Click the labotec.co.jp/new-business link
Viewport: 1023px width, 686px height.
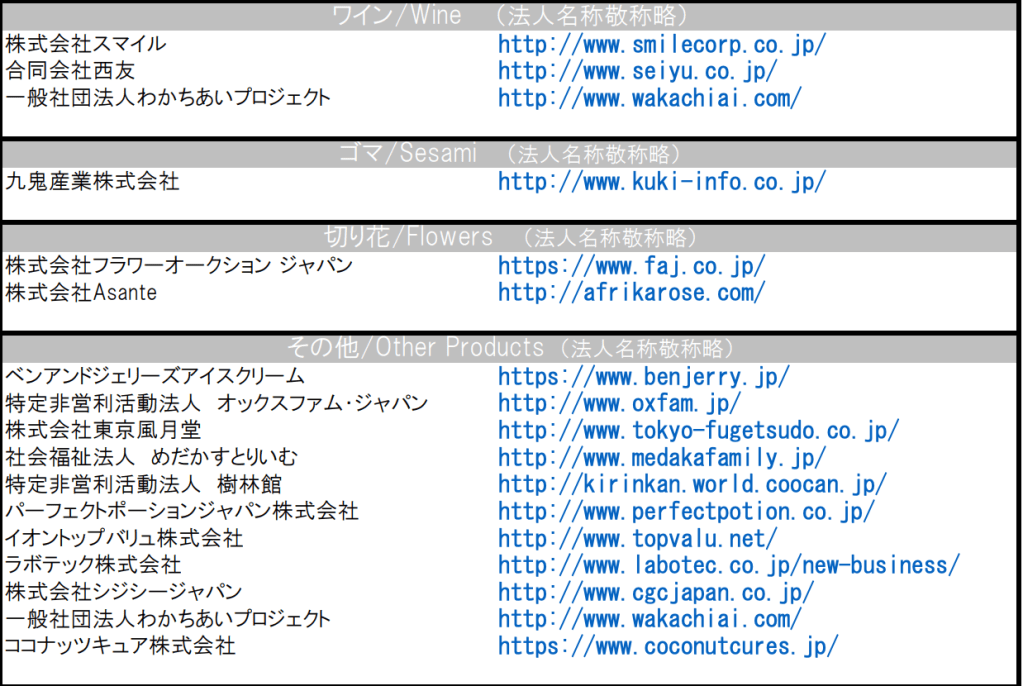coord(729,565)
